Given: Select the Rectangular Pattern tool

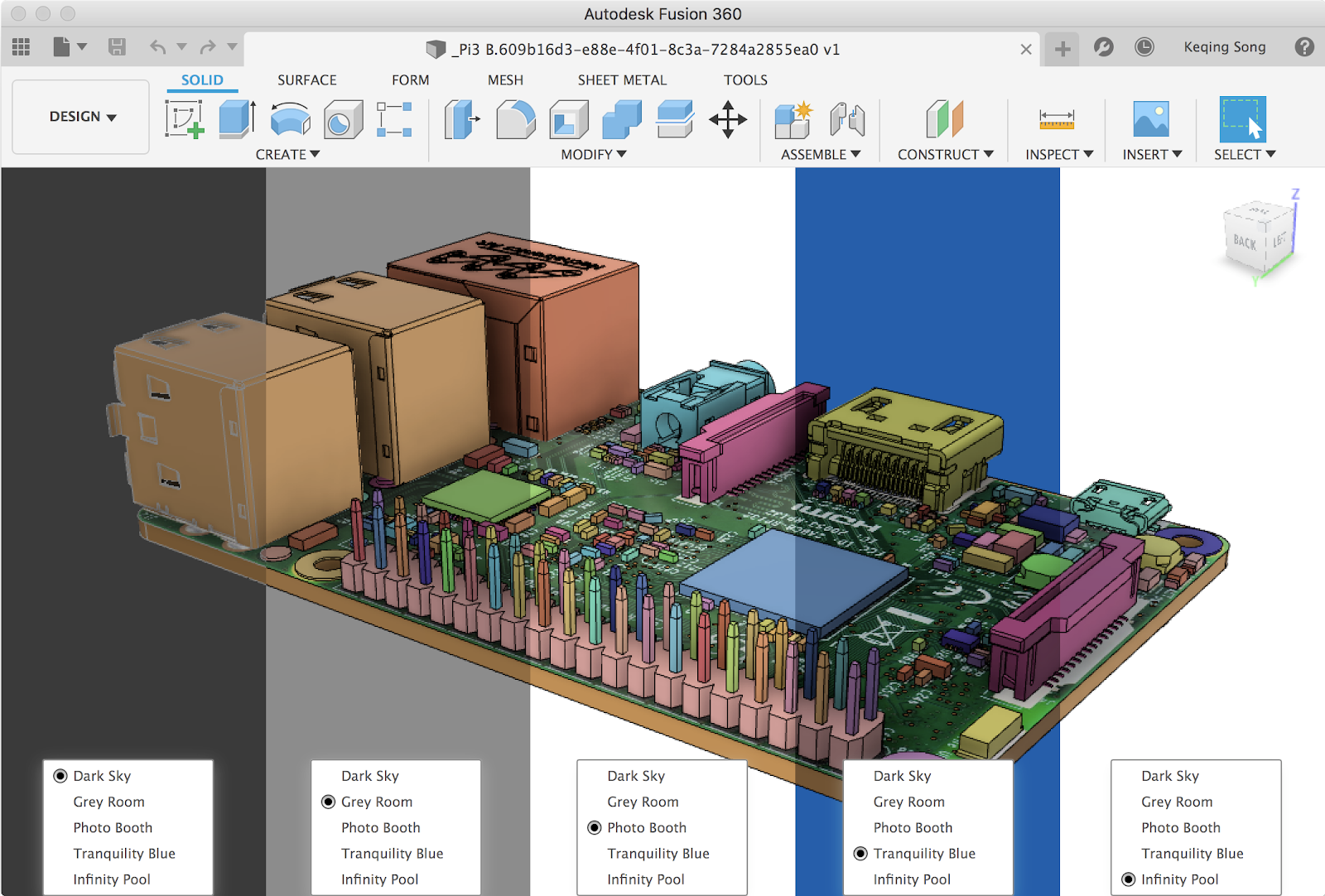Looking at the screenshot, I should [x=394, y=119].
